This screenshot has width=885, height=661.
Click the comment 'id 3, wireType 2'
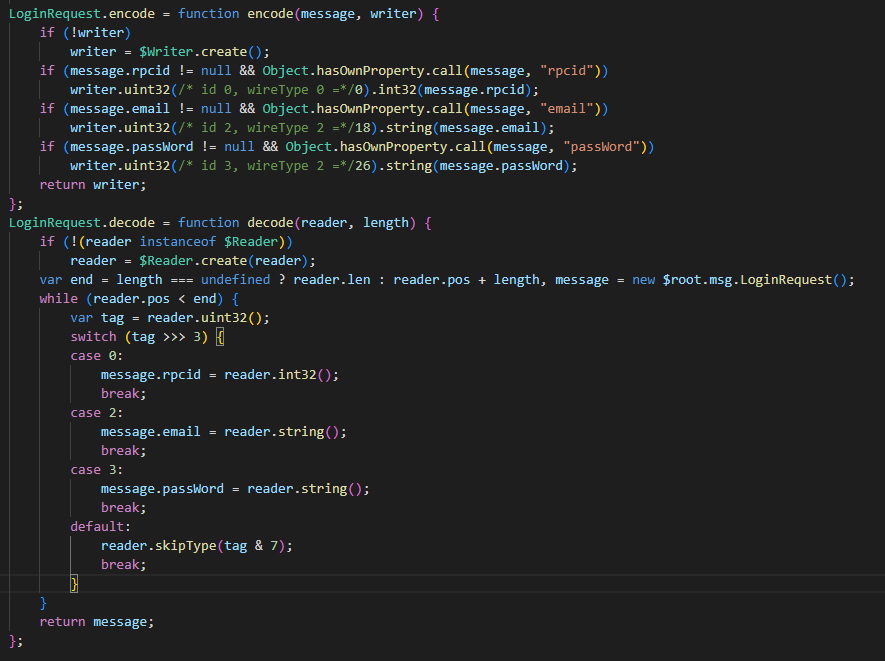click(262, 165)
